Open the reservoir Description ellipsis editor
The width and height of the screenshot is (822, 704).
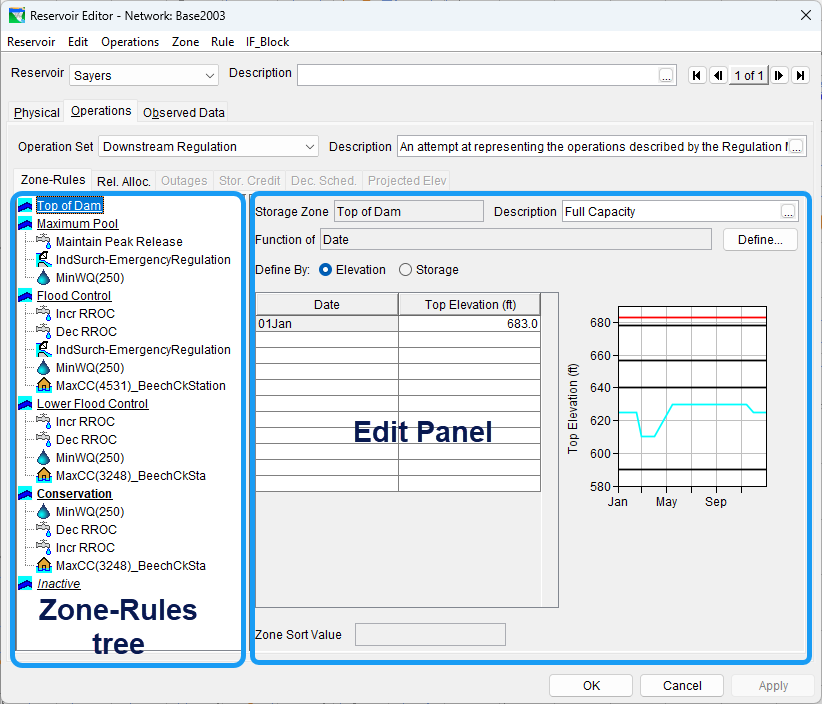point(666,76)
